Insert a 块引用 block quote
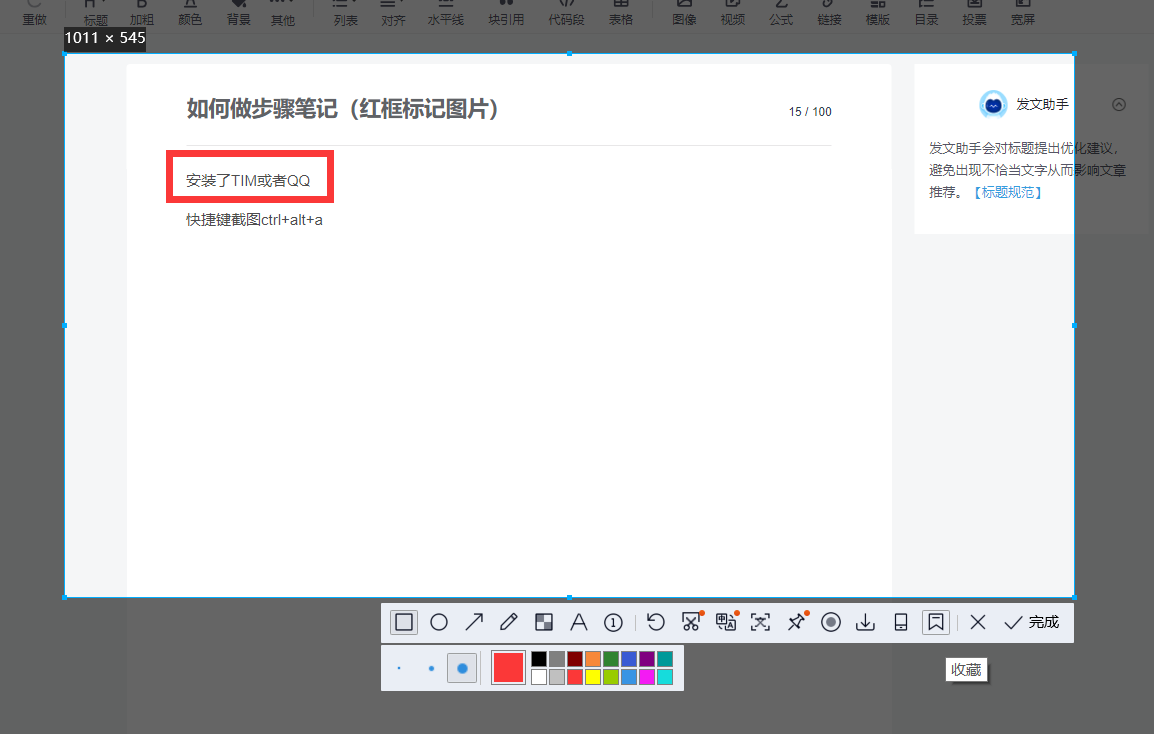This screenshot has height=734, width=1154. [x=506, y=13]
